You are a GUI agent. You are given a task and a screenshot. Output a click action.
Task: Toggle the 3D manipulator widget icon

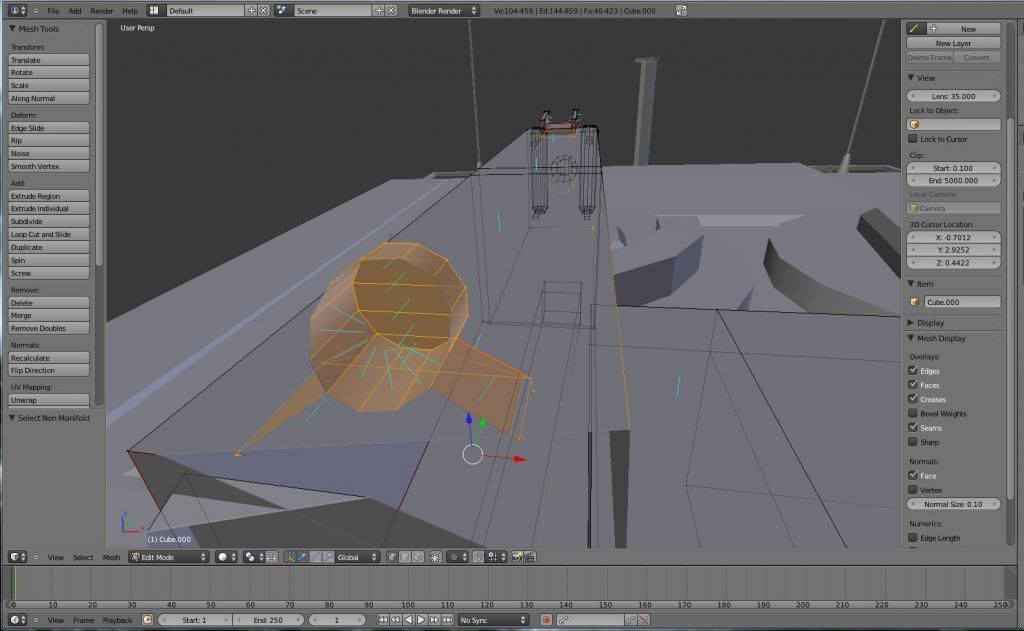(x=289, y=557)
